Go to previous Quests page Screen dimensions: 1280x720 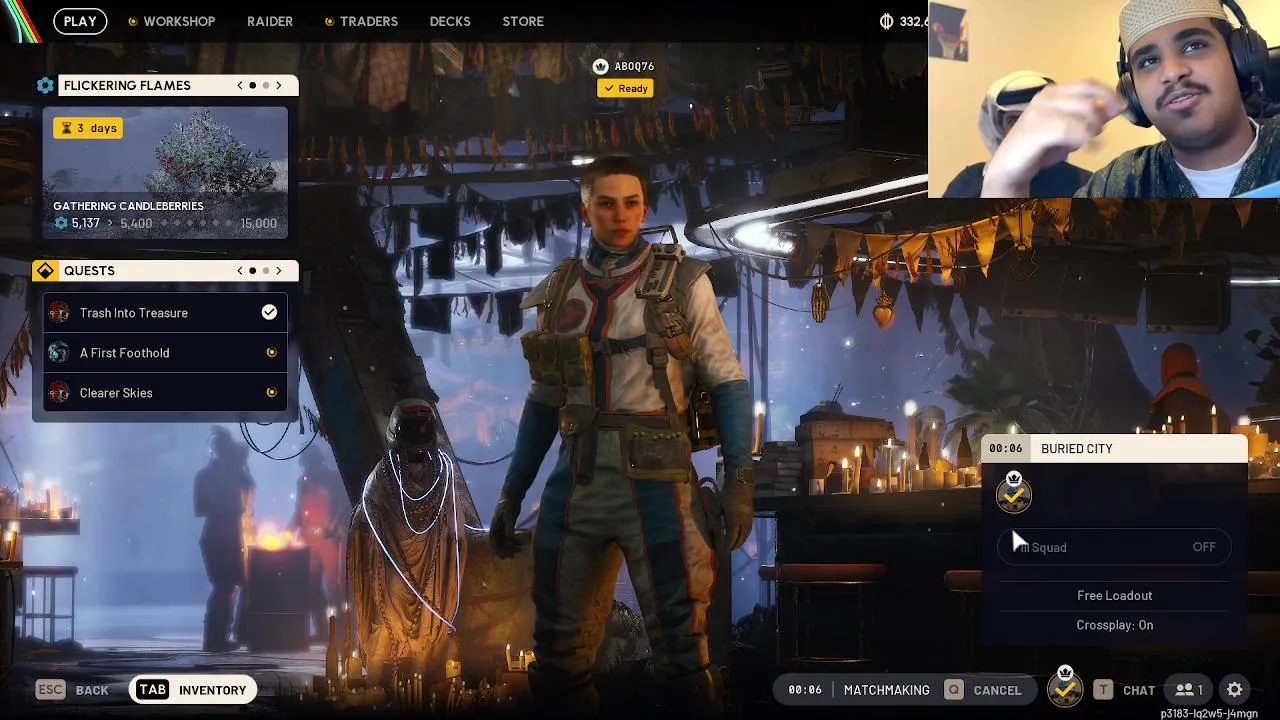240,271
